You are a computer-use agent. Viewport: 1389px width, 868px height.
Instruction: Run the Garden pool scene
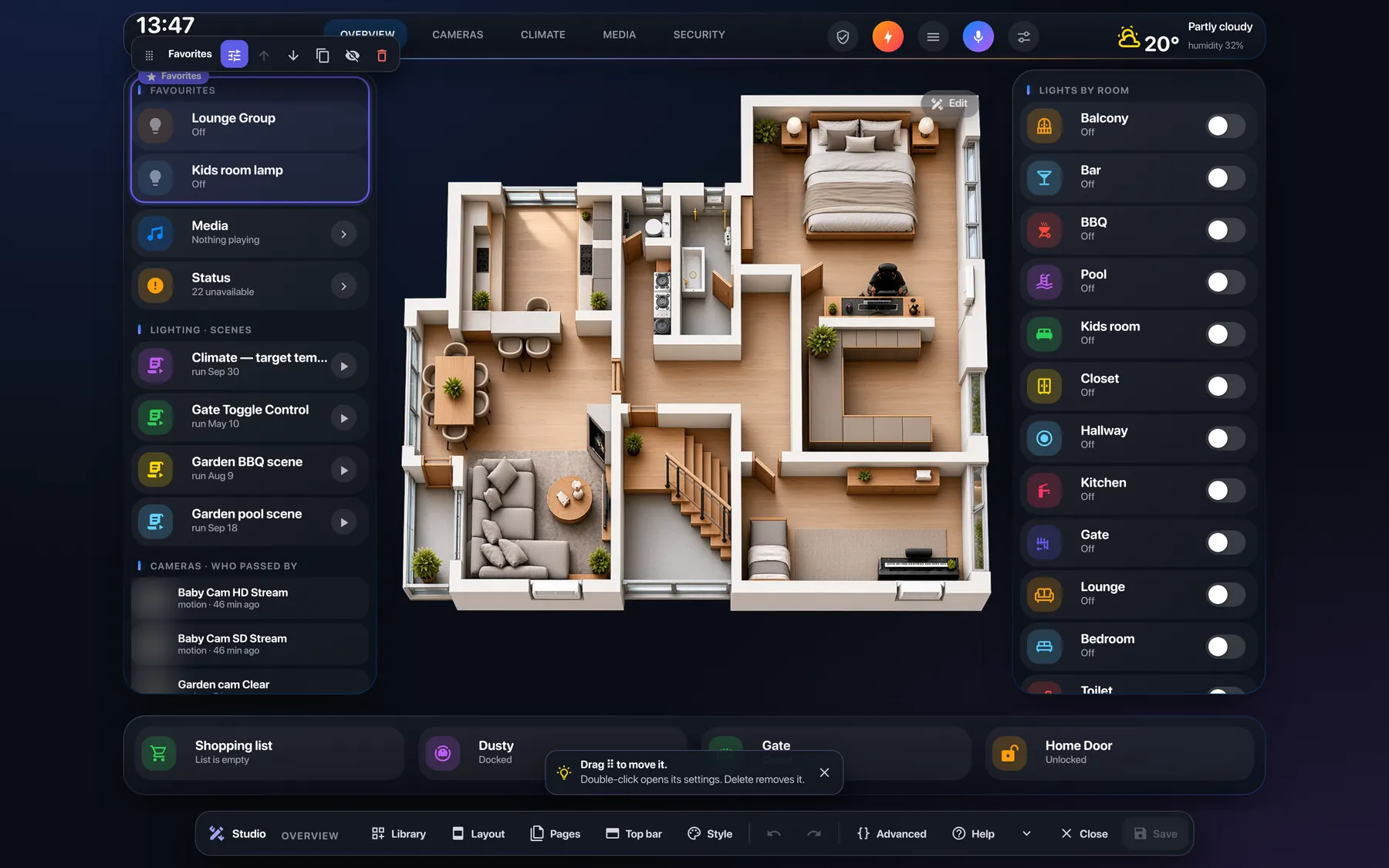click(x=343, y=522)
